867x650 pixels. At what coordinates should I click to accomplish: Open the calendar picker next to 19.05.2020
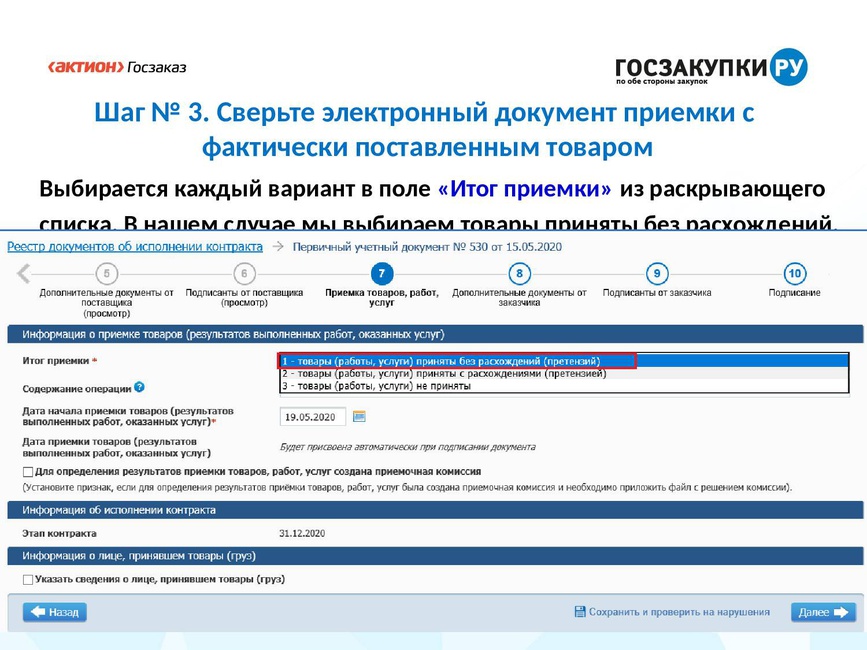coord(359,416)
